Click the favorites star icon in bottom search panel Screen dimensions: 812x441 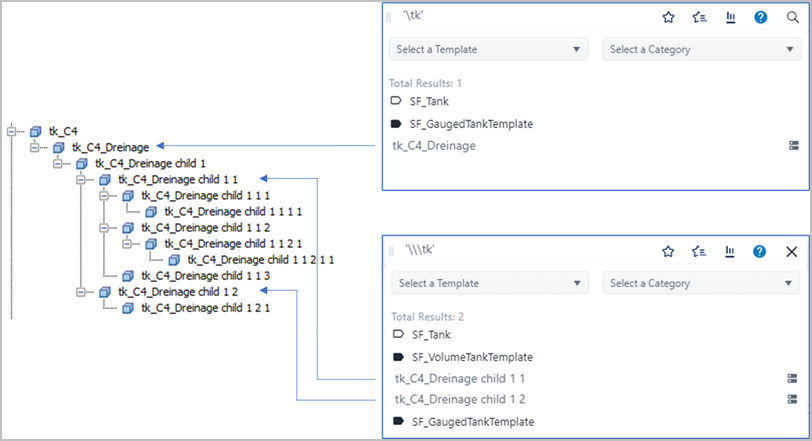pos(669,251)
